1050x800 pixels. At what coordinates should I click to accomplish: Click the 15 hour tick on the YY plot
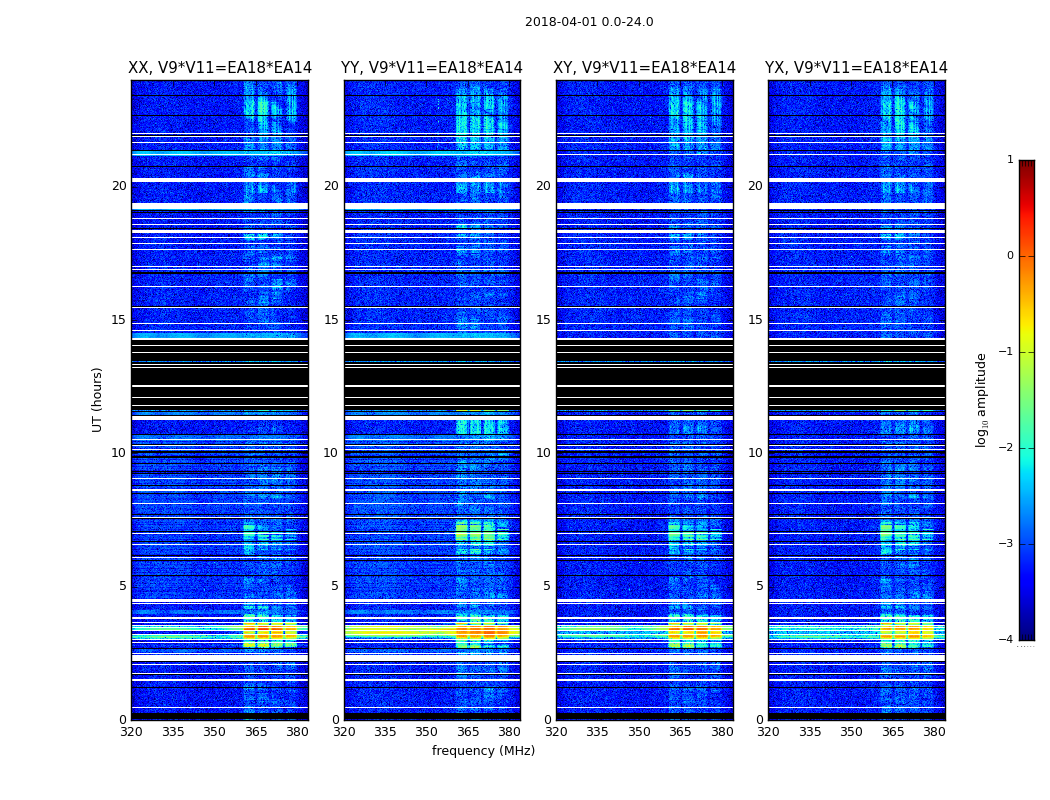(x=331, y=320)
